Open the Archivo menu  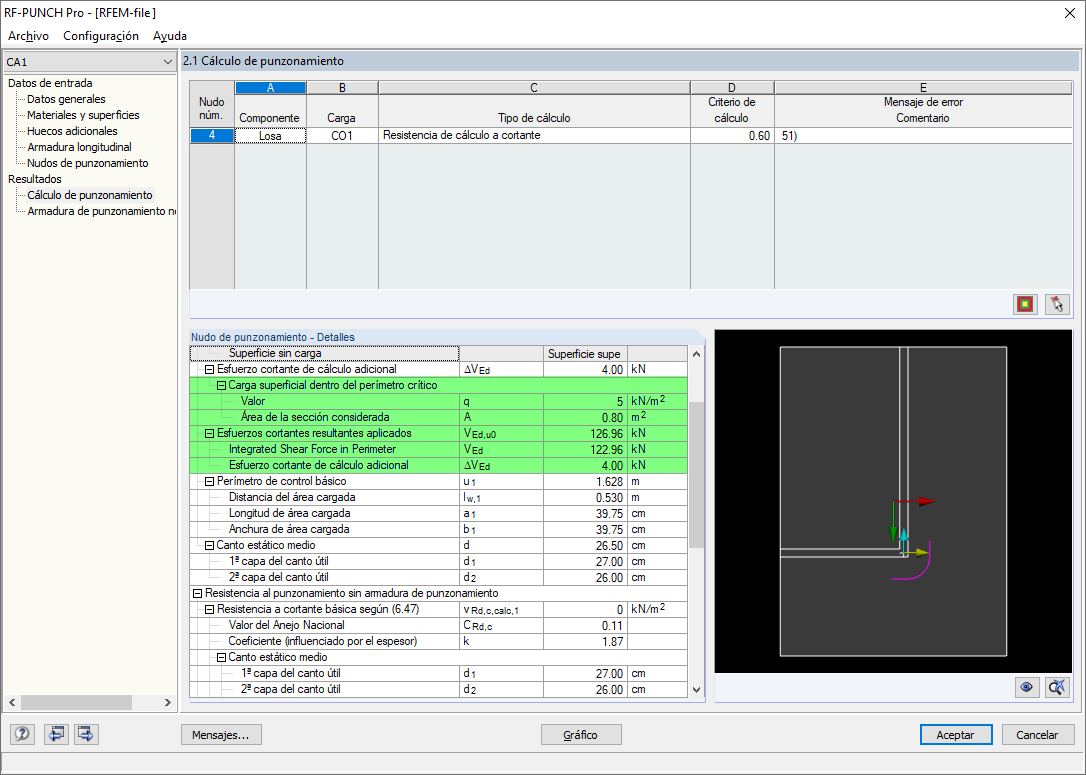[x=28, y=36]
